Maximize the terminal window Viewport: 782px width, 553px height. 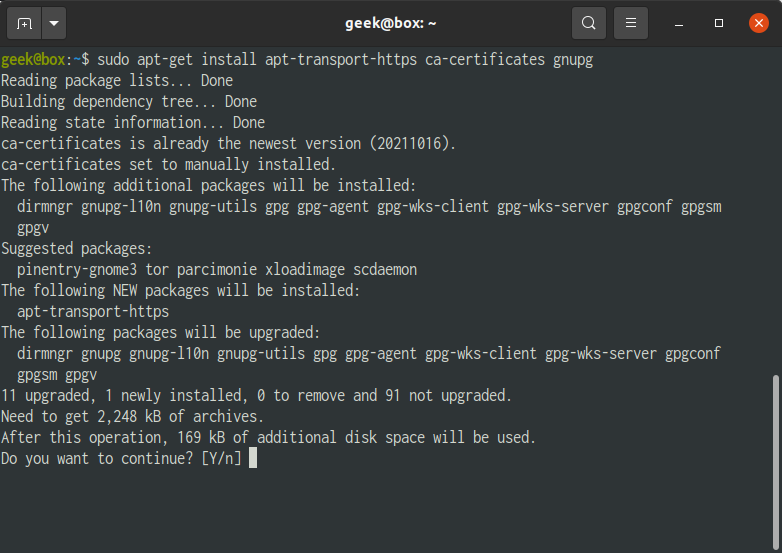pyautogui.click(x=719, y=23)
